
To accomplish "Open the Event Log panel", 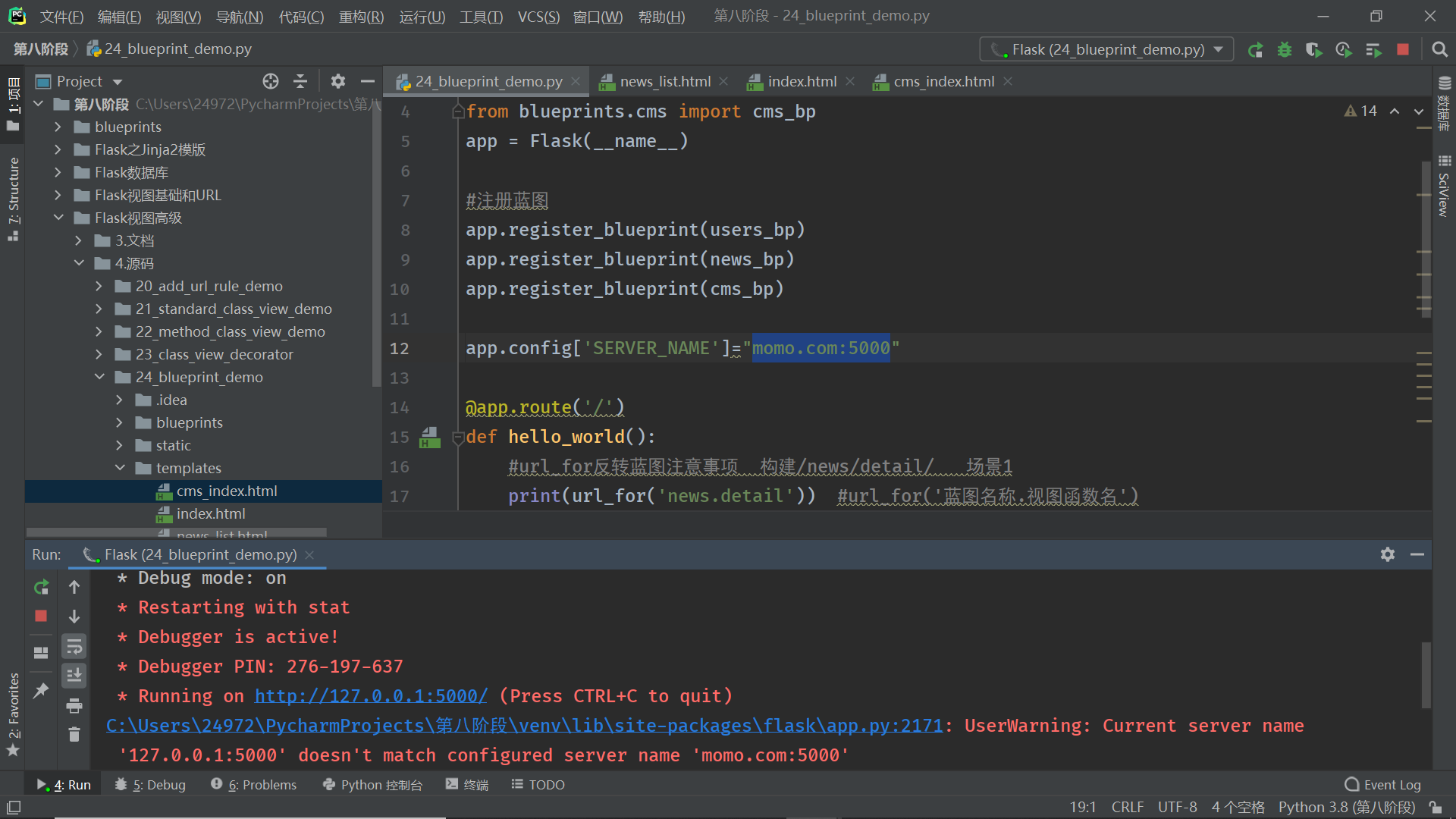I will [1382, 785].
